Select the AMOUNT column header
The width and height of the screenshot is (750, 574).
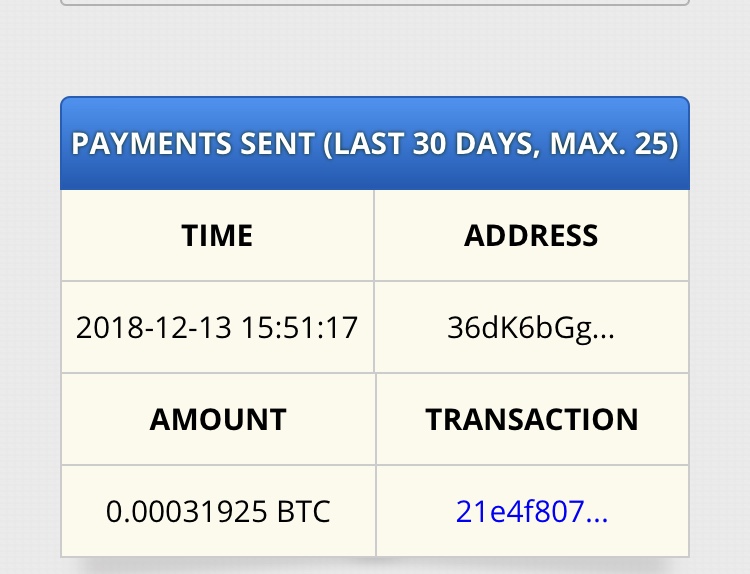tap(218, 419)
